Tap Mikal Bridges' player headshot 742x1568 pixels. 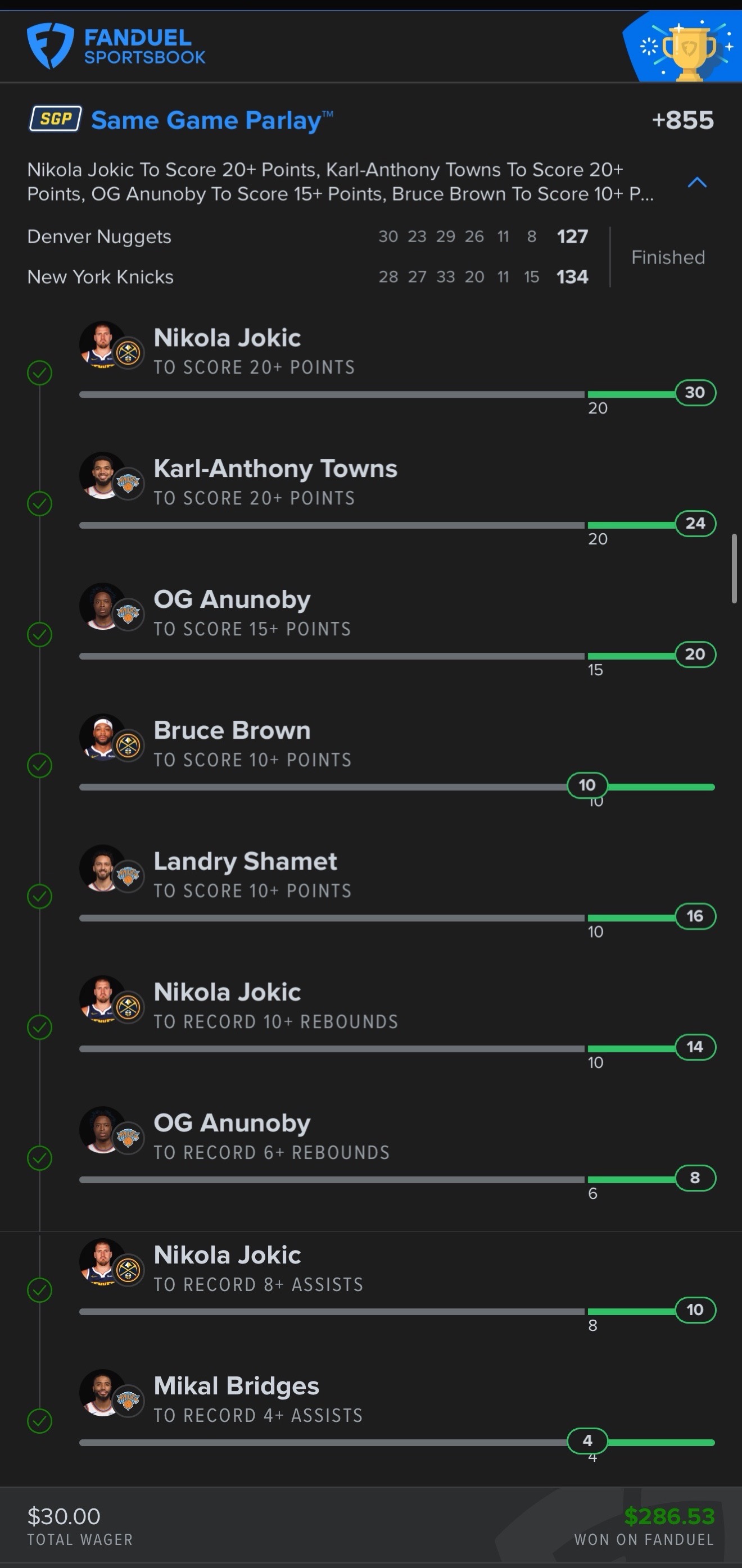point(102,1393)
